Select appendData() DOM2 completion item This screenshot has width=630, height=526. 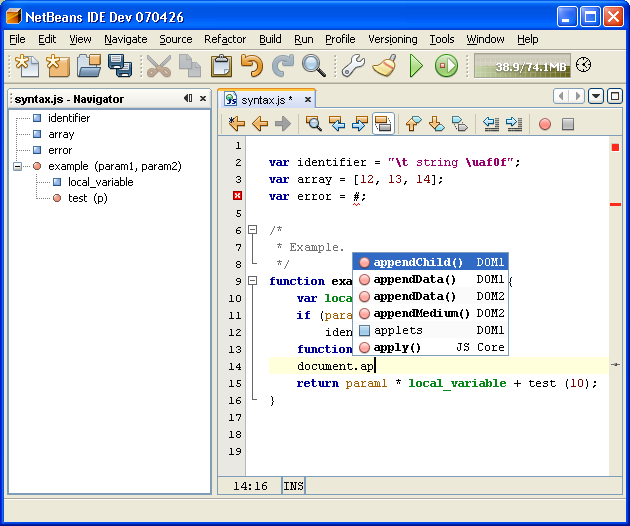coord(430,296)
